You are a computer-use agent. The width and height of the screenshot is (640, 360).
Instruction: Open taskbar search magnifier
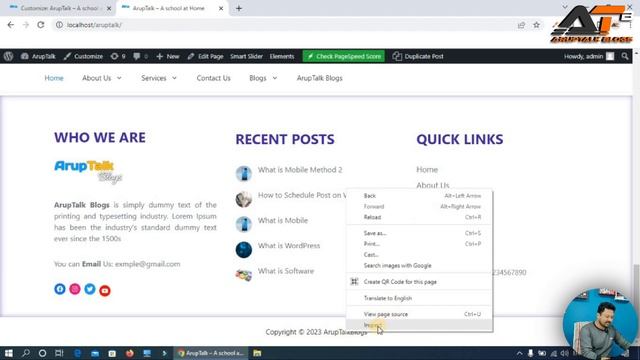click(26, 353)
